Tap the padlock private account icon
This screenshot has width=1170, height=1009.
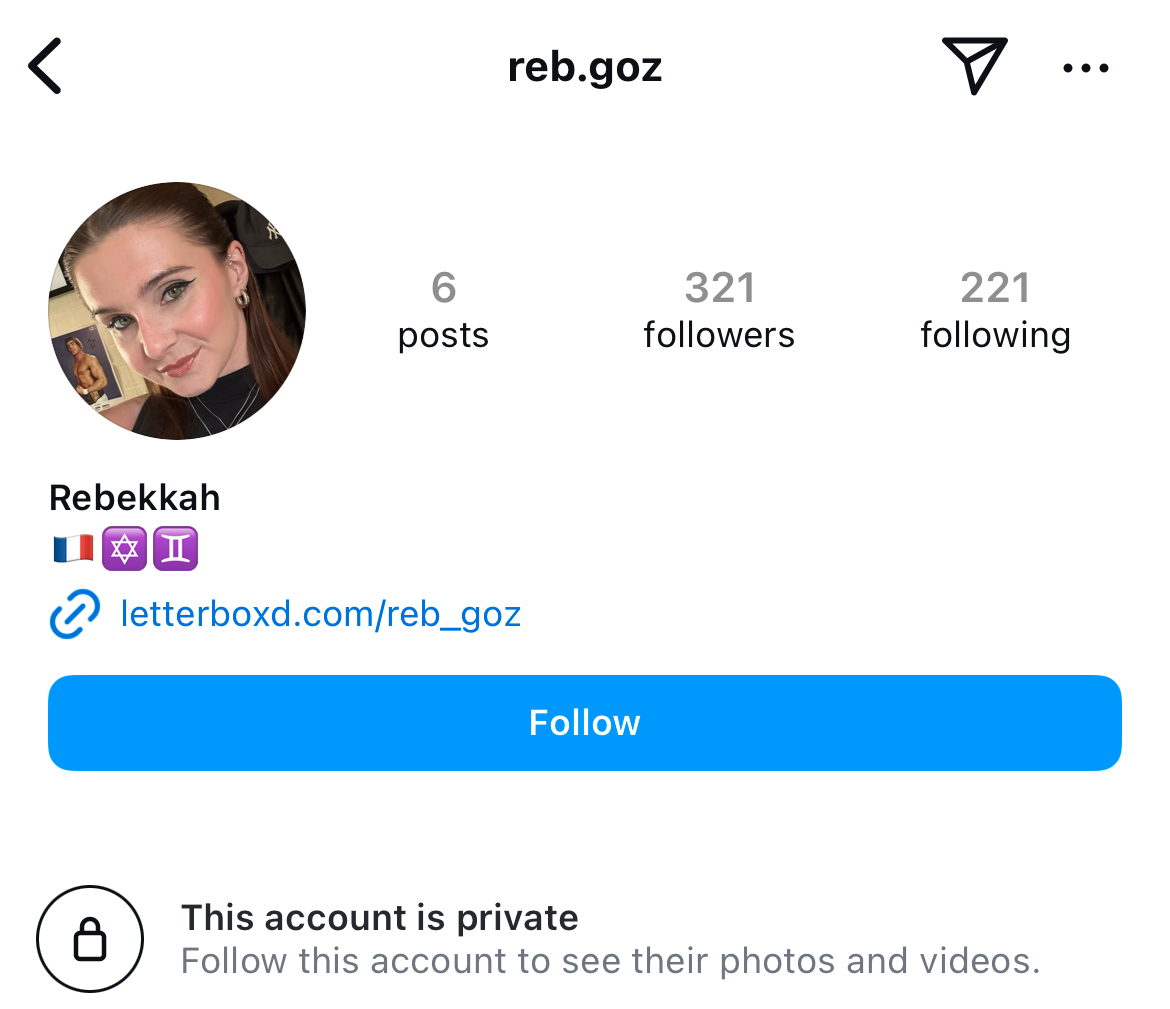tap(90, 939)
